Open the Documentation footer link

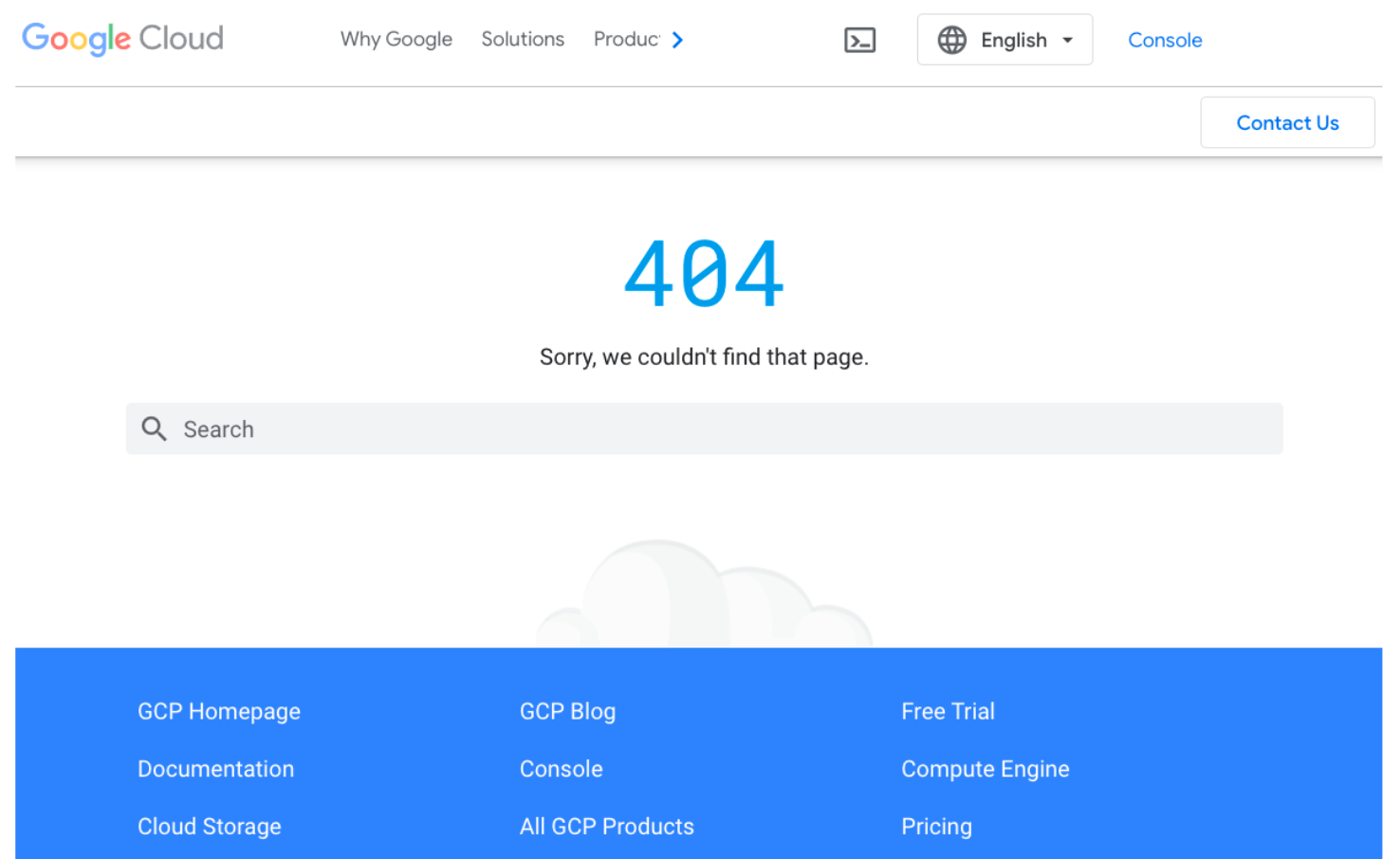215,769
